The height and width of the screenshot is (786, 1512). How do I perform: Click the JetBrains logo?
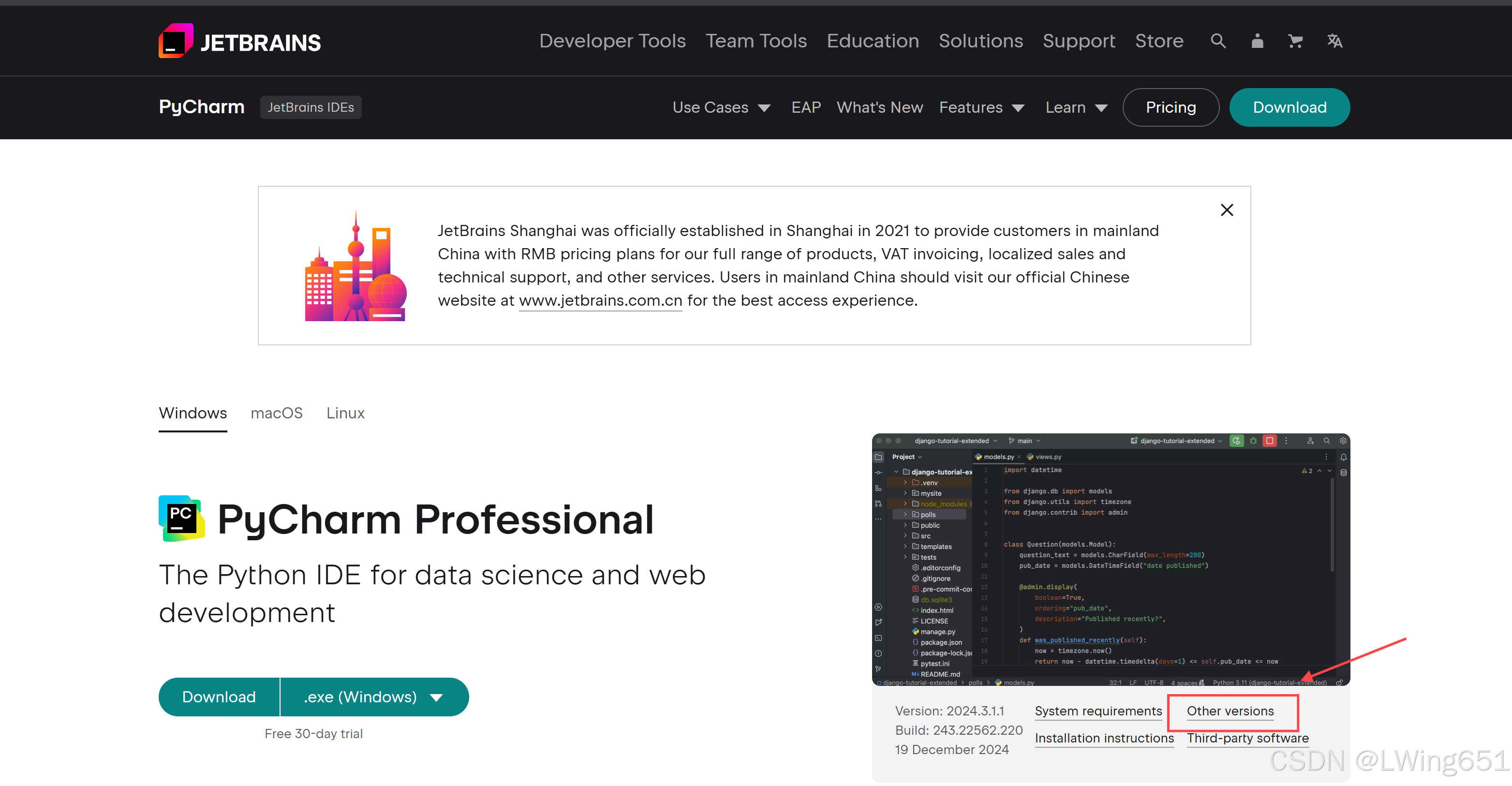(x=239, y=41)
